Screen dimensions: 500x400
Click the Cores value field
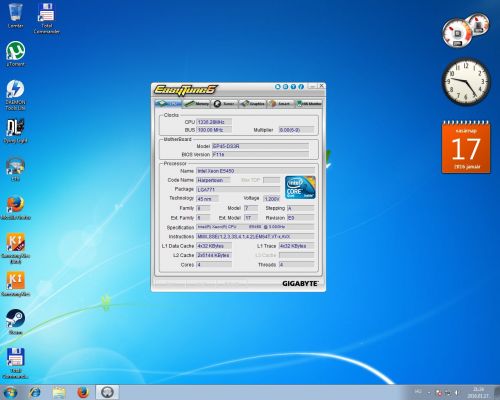214,264
